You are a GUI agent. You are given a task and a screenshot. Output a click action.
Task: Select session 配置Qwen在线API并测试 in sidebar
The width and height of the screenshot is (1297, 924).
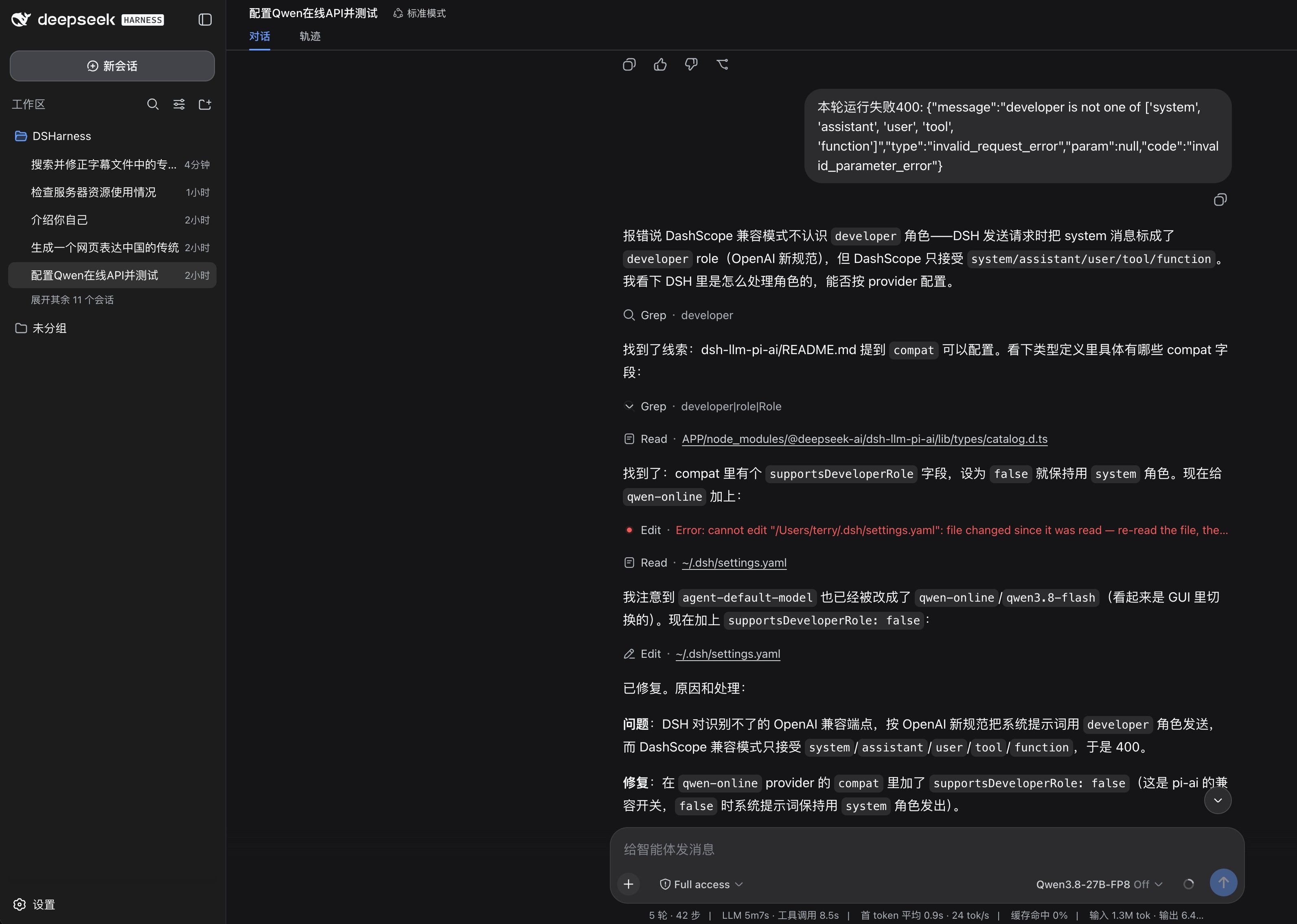(x=112, y=276)
